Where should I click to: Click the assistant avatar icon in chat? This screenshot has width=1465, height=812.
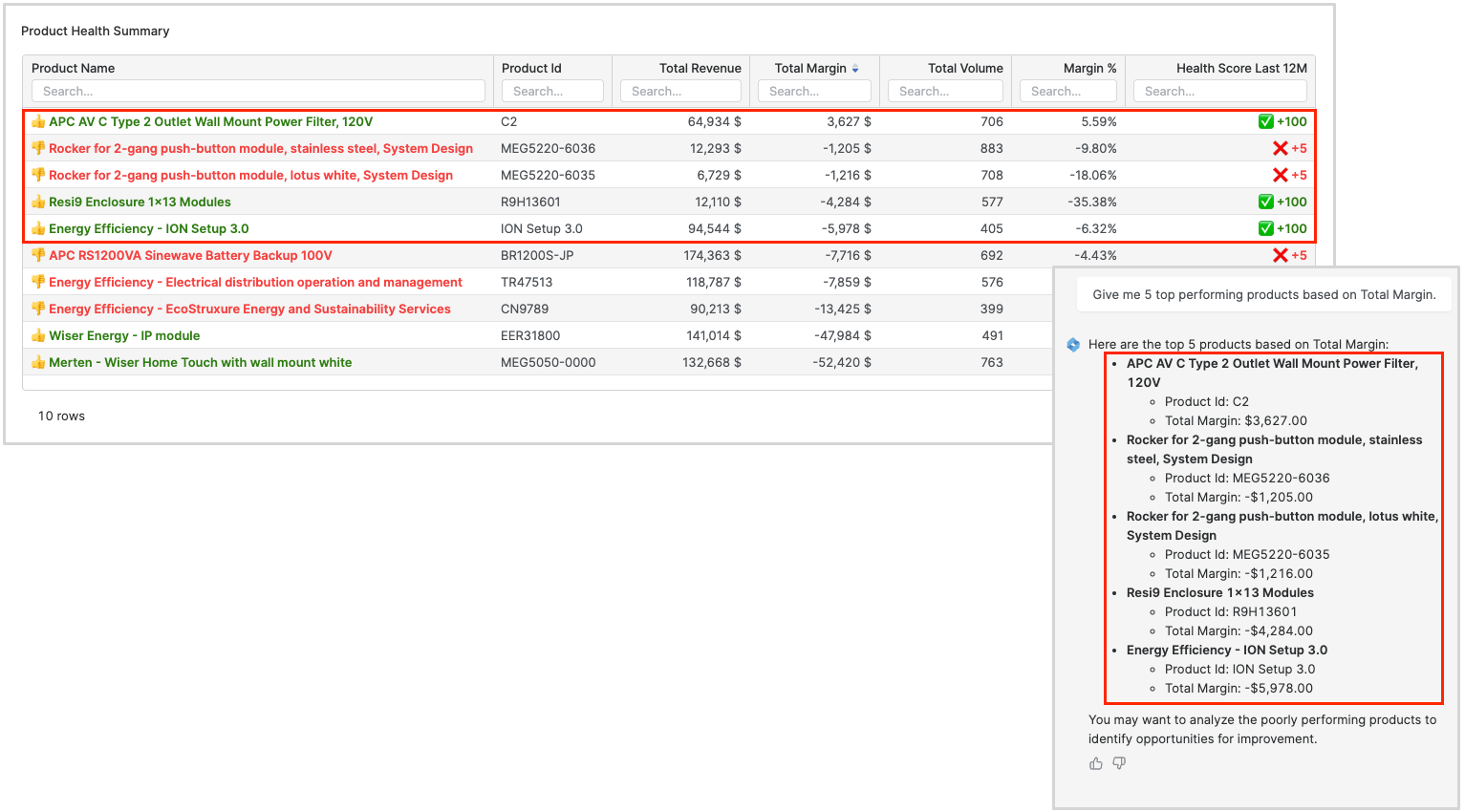click(1073, 345)
